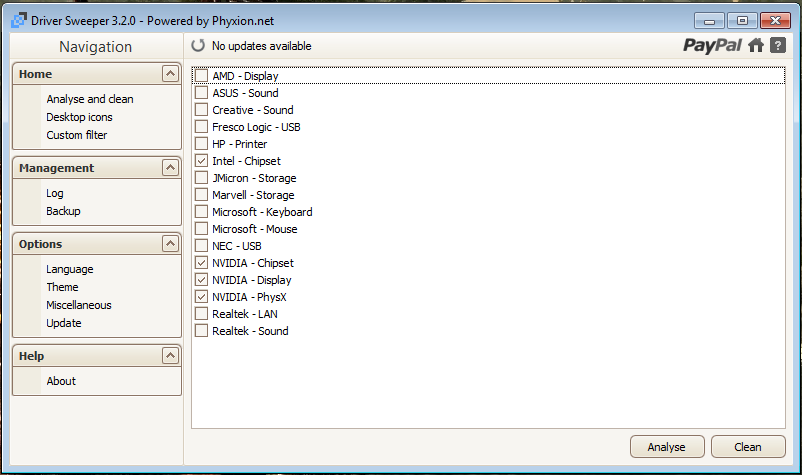The image size is (802, 475).
Task: Open the Custom filter page
Action: [x=76, y=135]
